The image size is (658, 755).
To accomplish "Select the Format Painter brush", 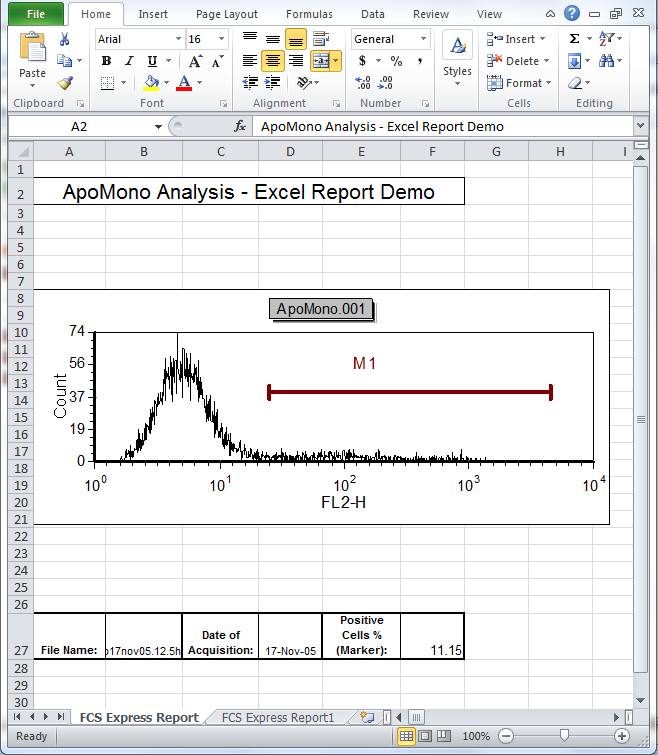I will click(x=65, y=83).
